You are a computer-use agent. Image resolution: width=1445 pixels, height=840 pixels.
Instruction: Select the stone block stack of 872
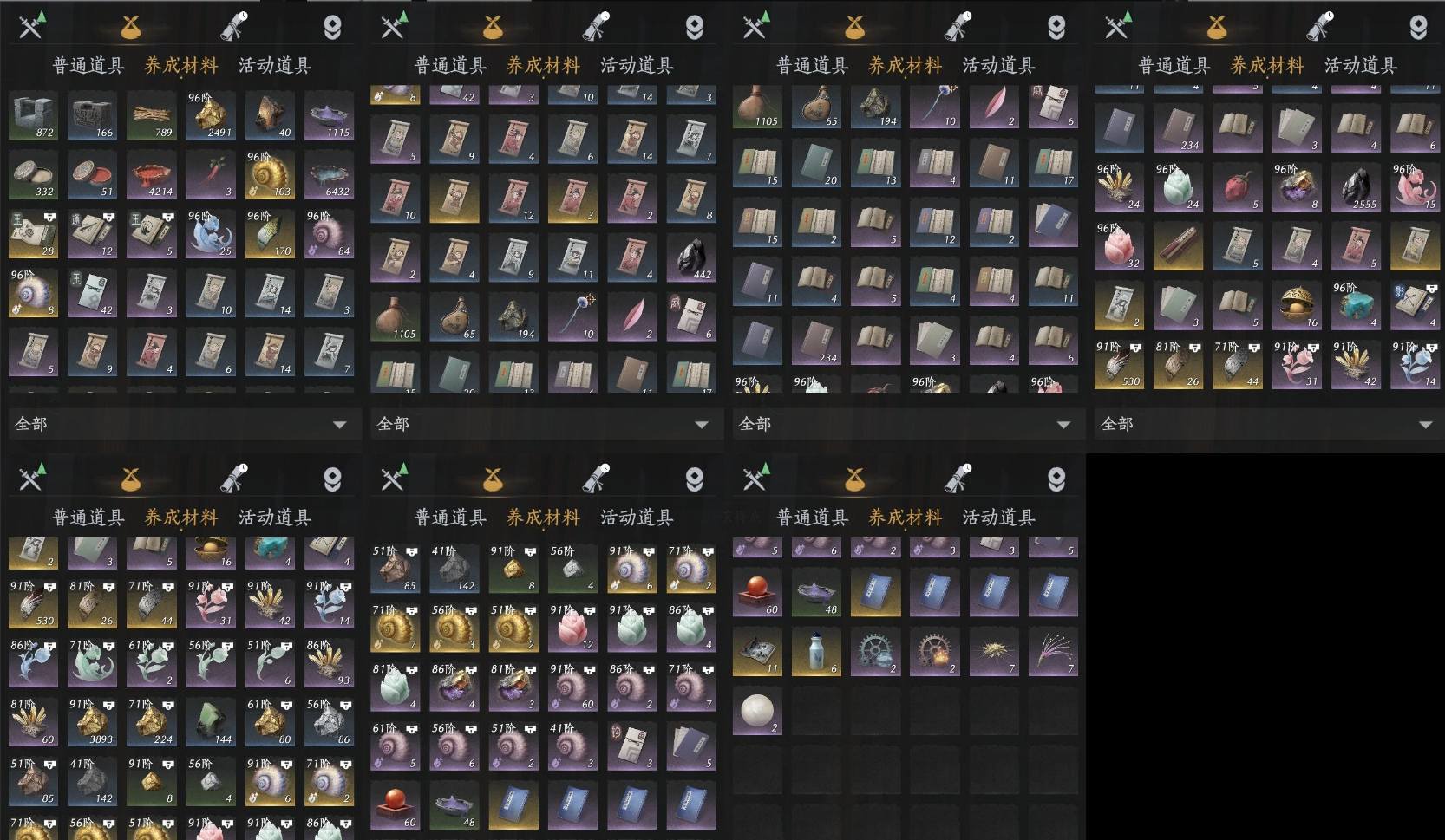click(33, 115)
